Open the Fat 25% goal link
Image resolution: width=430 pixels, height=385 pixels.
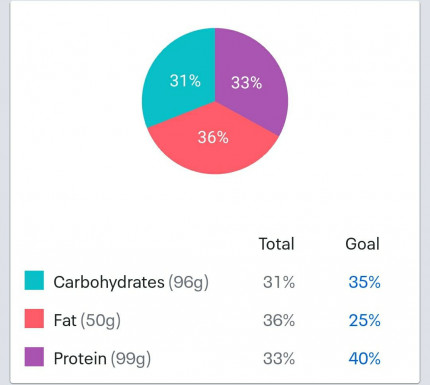tap(364, 321)
